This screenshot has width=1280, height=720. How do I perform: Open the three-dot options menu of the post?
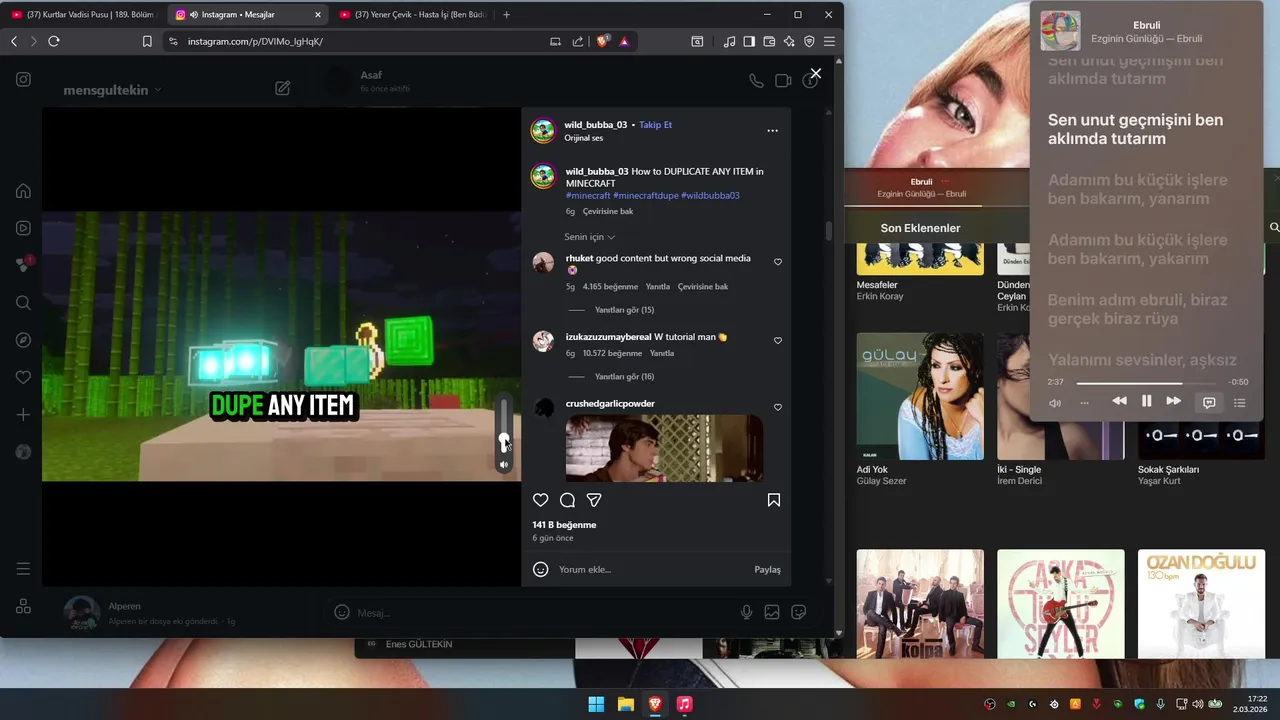772,131
